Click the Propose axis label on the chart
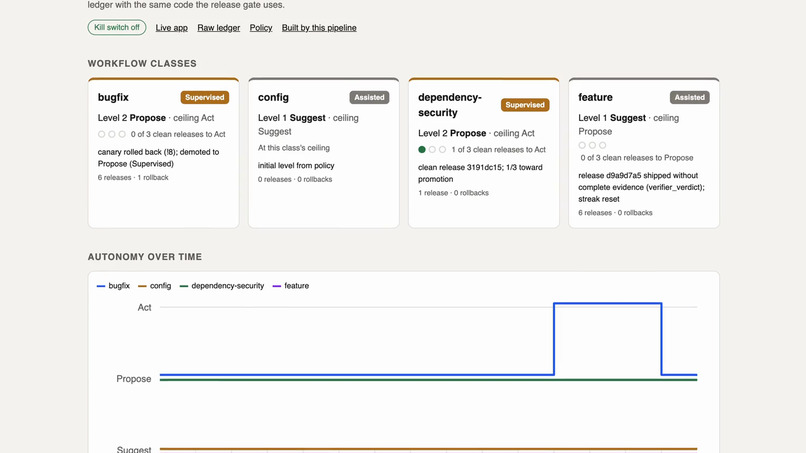 (134, 379)
